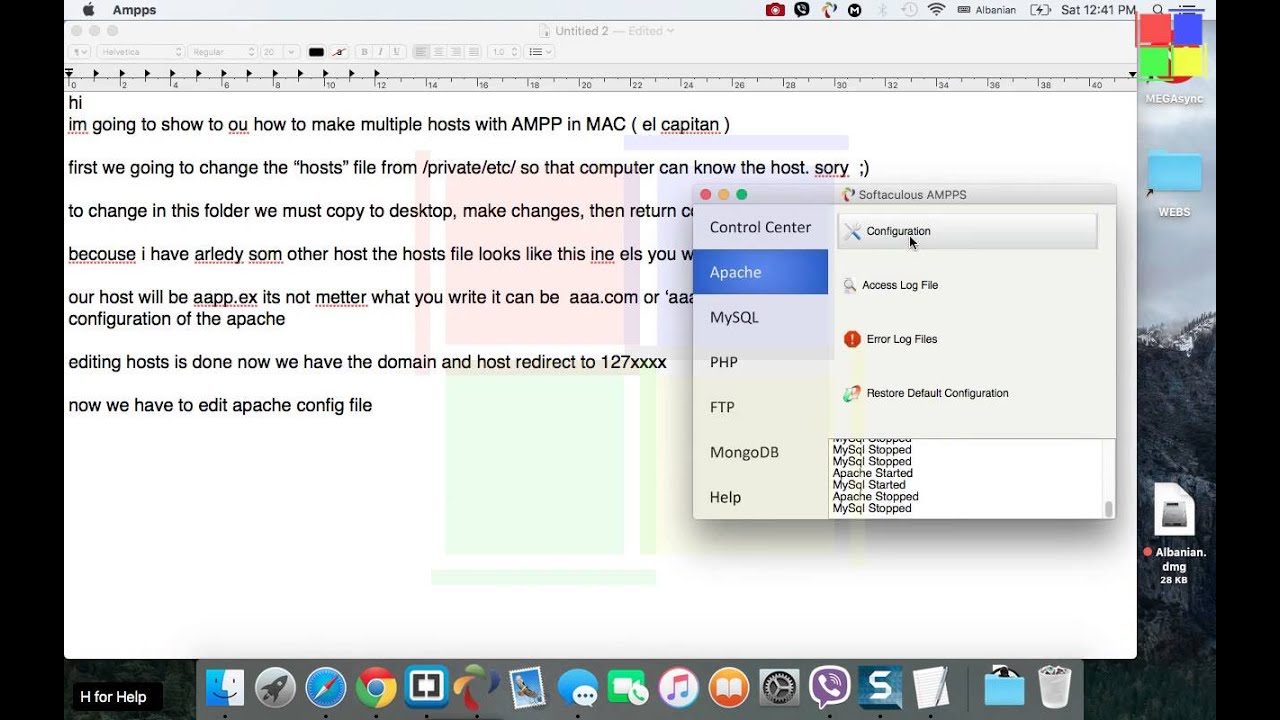Click the battery charging status icon
This screenshot has height=720, width=1280.
(x=1040, y=10)
